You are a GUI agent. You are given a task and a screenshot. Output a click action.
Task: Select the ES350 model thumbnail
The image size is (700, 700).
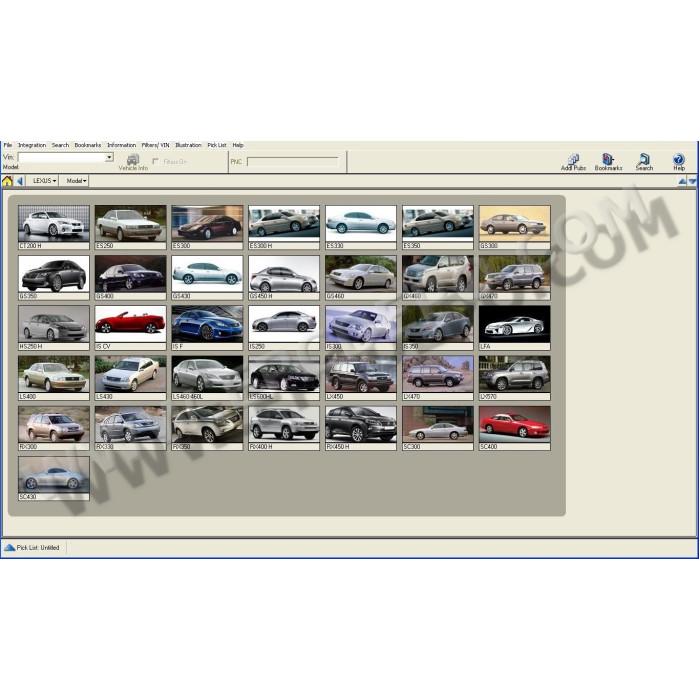pyautogui.click(x=438, y=227)
